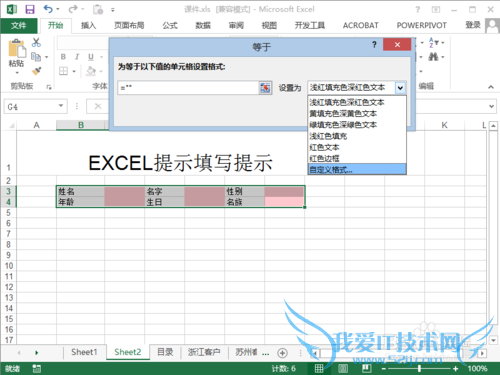This screenshot has width=500, height=375.
Task: Click the Sort and Filter icon
Action: point(434,43)
